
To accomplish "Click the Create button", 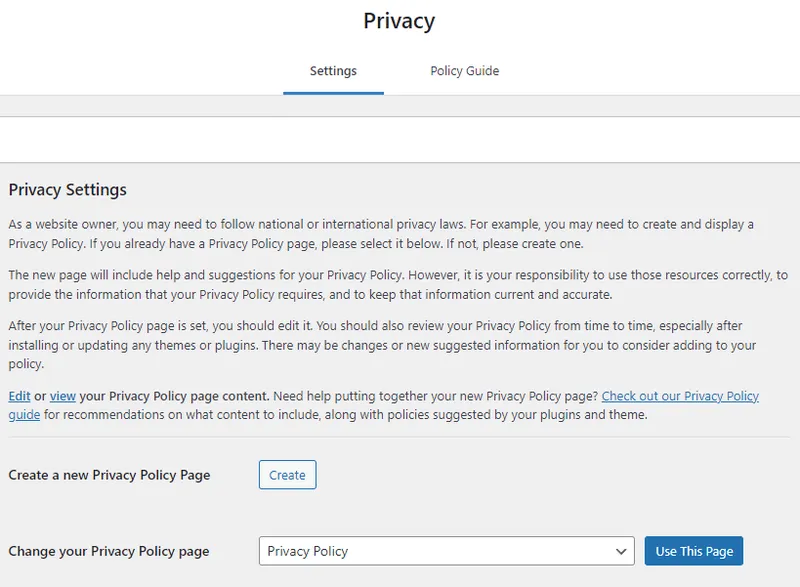I will click(x=287, y=475).
